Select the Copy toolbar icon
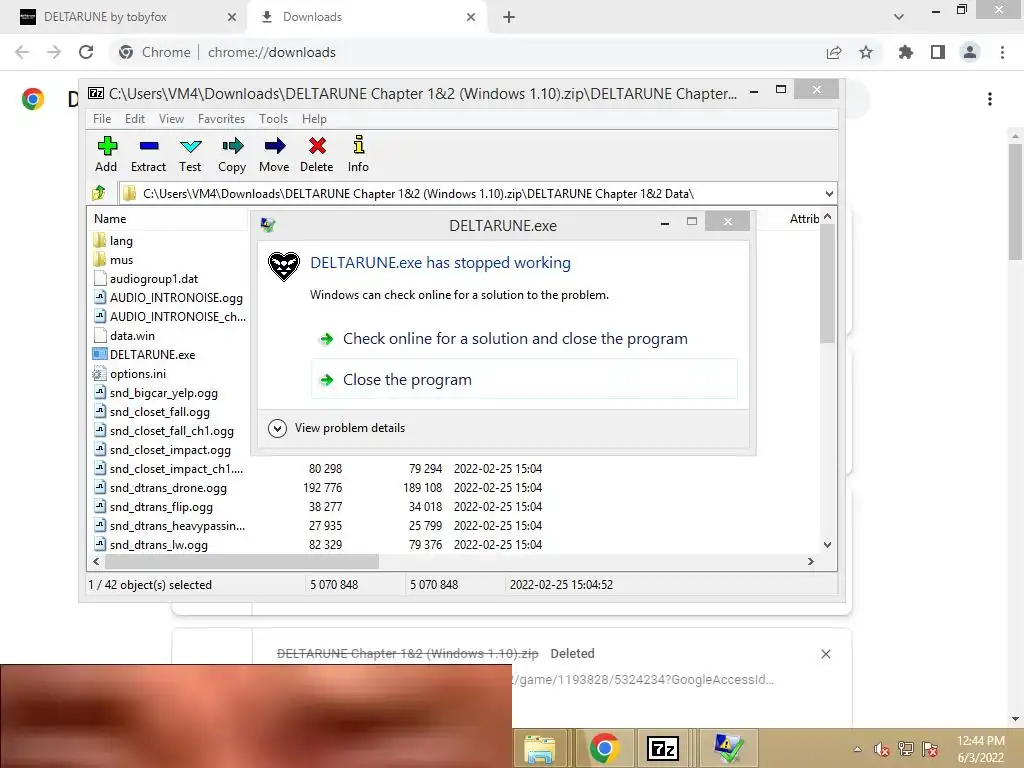This screenshot has width=1024, height=768. [x=232, y=146]
